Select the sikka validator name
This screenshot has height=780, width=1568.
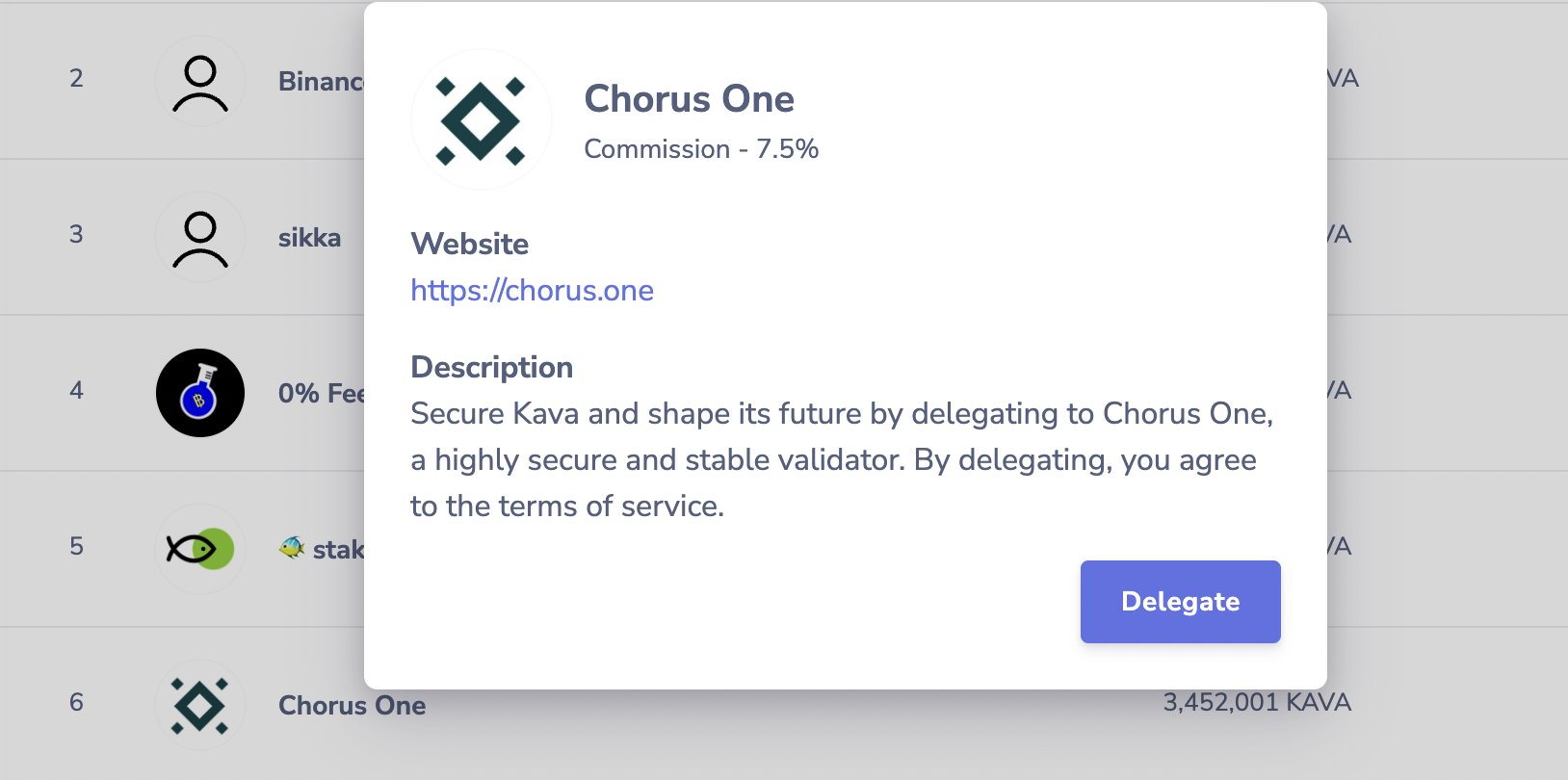309,238
